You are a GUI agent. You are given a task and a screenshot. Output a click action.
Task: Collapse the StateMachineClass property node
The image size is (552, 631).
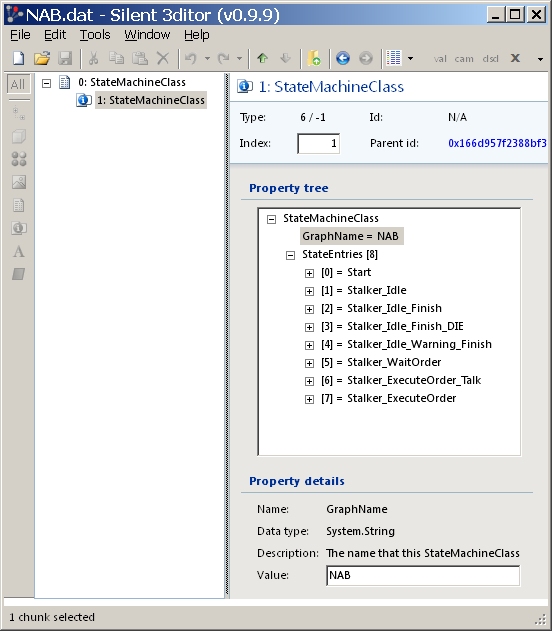pyautogui.click(x=272, y=219)
